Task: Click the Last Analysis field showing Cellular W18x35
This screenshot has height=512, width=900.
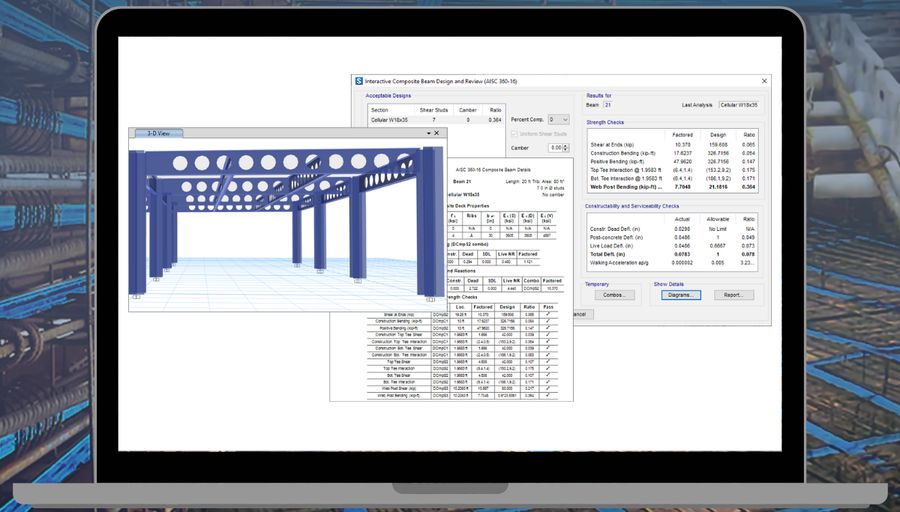Action: pyautogui.click(x=738, y=104)
